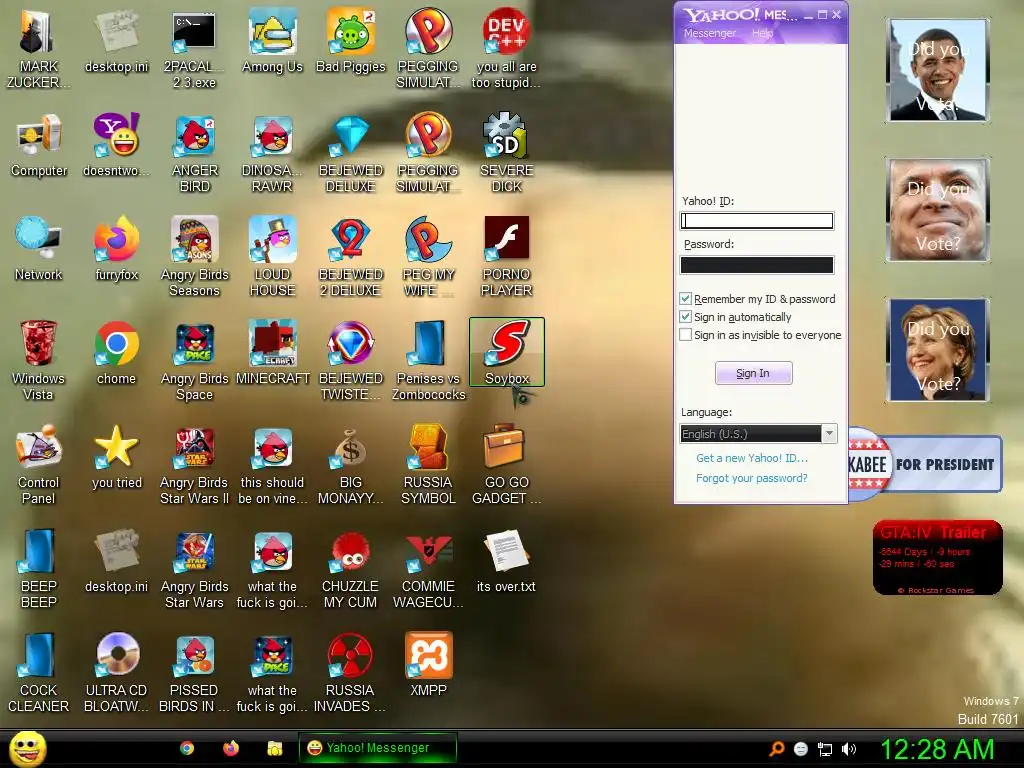Select the Windows Vista recycle bin icon
Viewport: 1024px width, 768px height.
[39, 360]
